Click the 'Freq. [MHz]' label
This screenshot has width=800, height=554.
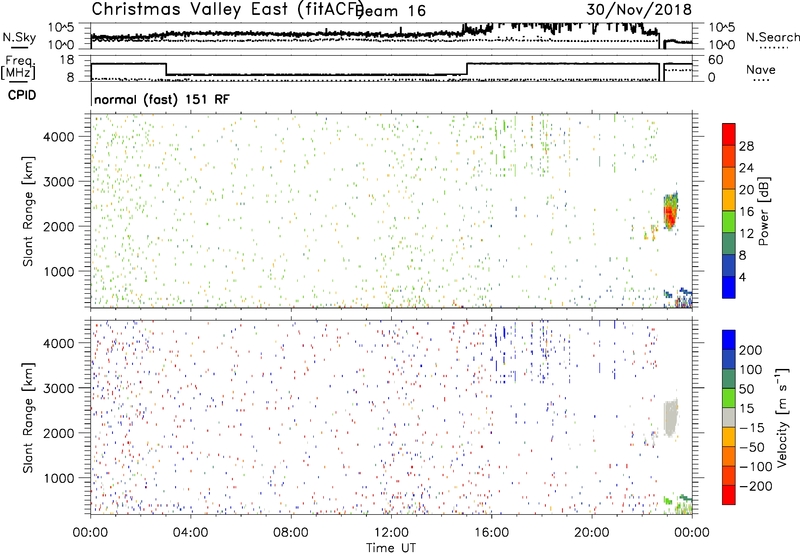pyautogui.click(x=18, y=68)
